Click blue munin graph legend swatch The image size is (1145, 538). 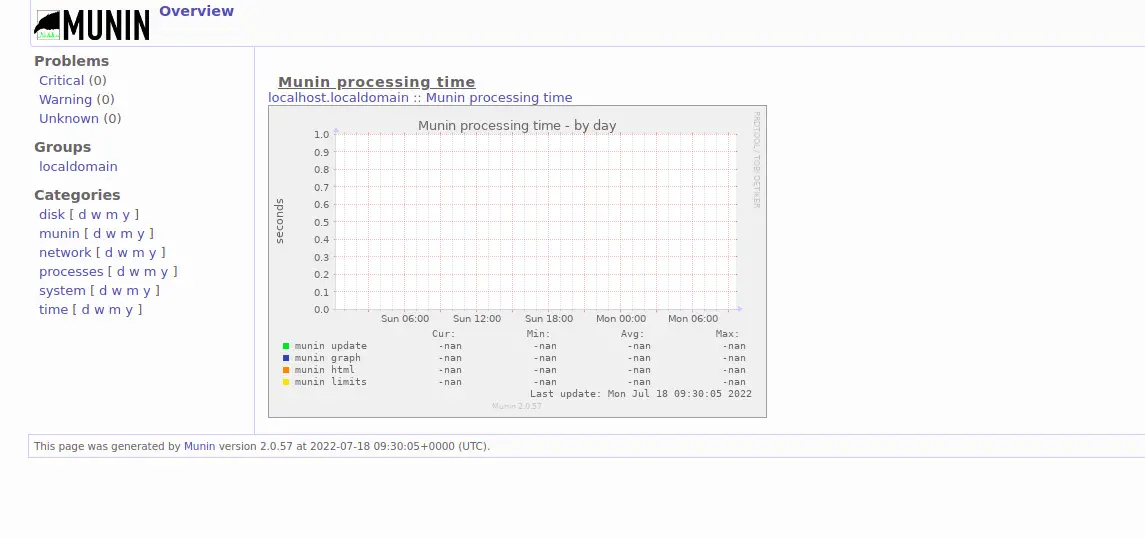(x=286, y=358)
